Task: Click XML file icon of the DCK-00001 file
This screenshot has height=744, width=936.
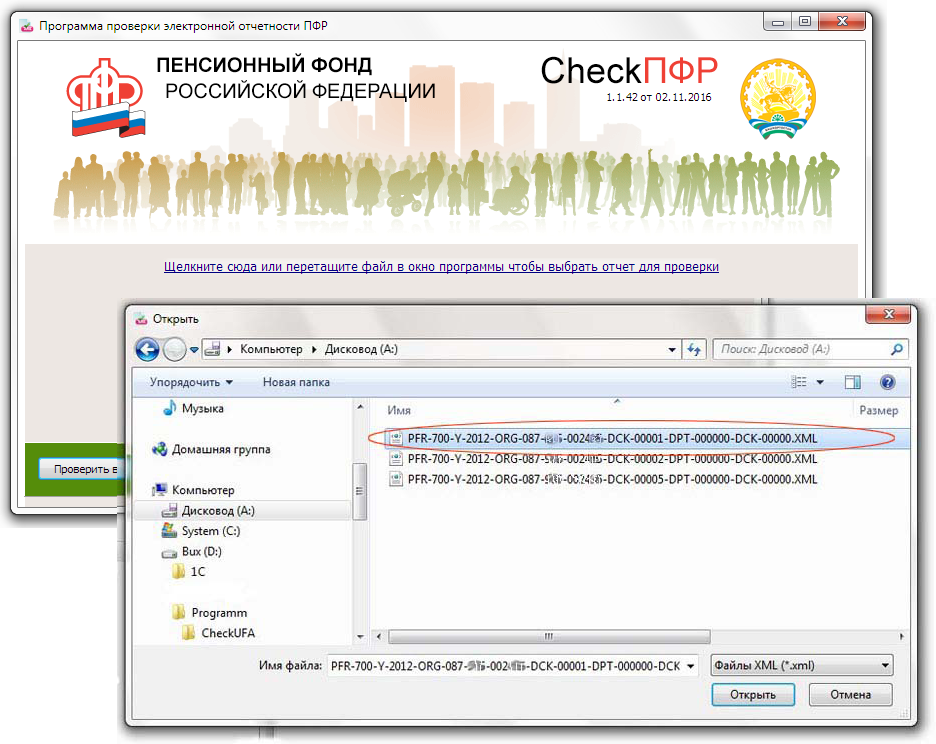Action: click(396, 438)
